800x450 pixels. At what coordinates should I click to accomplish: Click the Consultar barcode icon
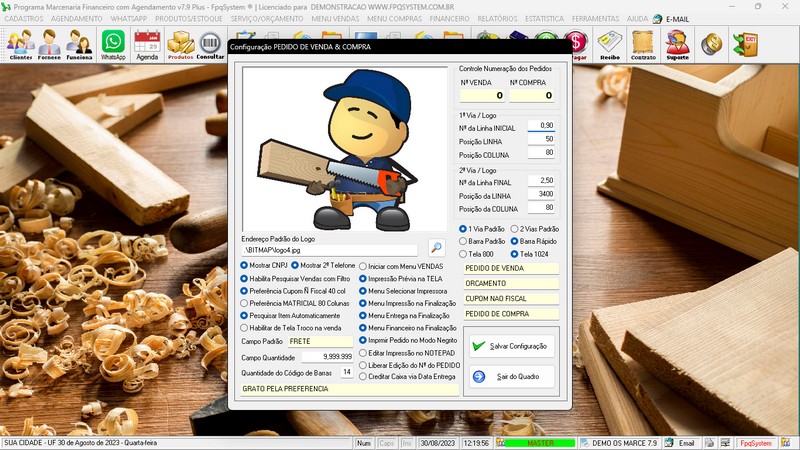point(210,44)
